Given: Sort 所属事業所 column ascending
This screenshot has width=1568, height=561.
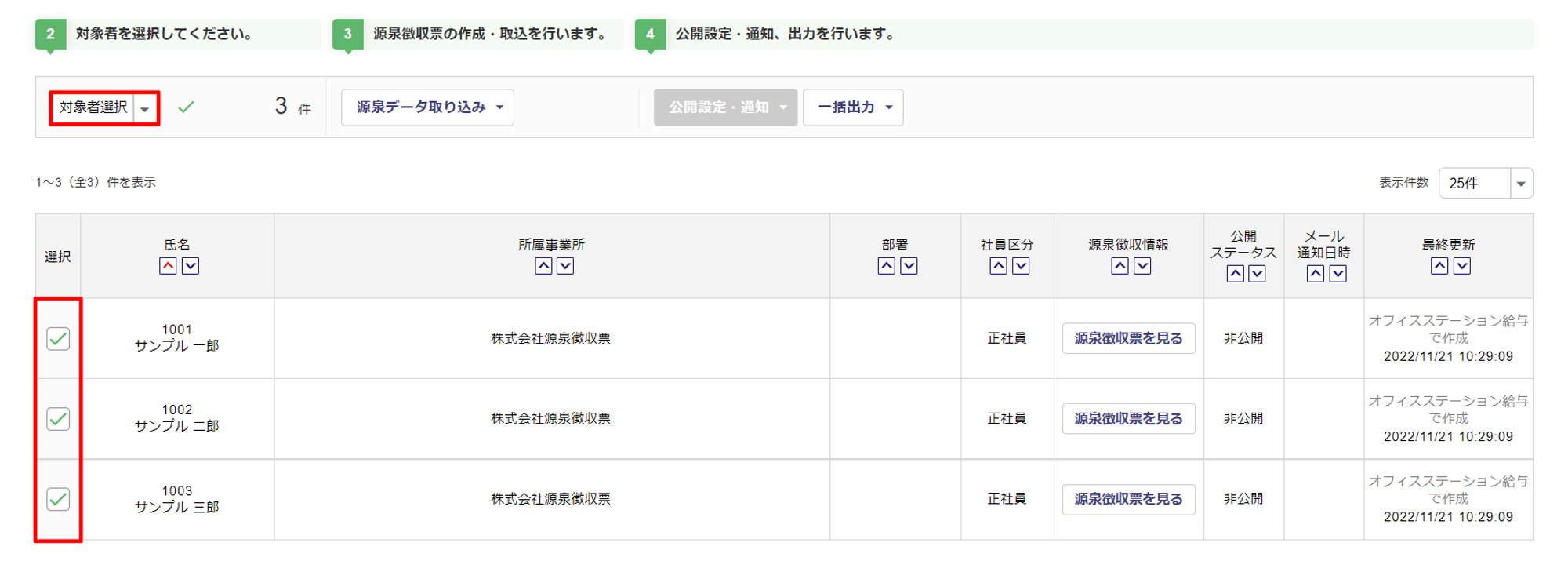Looking at the screenshot, I should (543, 266).
